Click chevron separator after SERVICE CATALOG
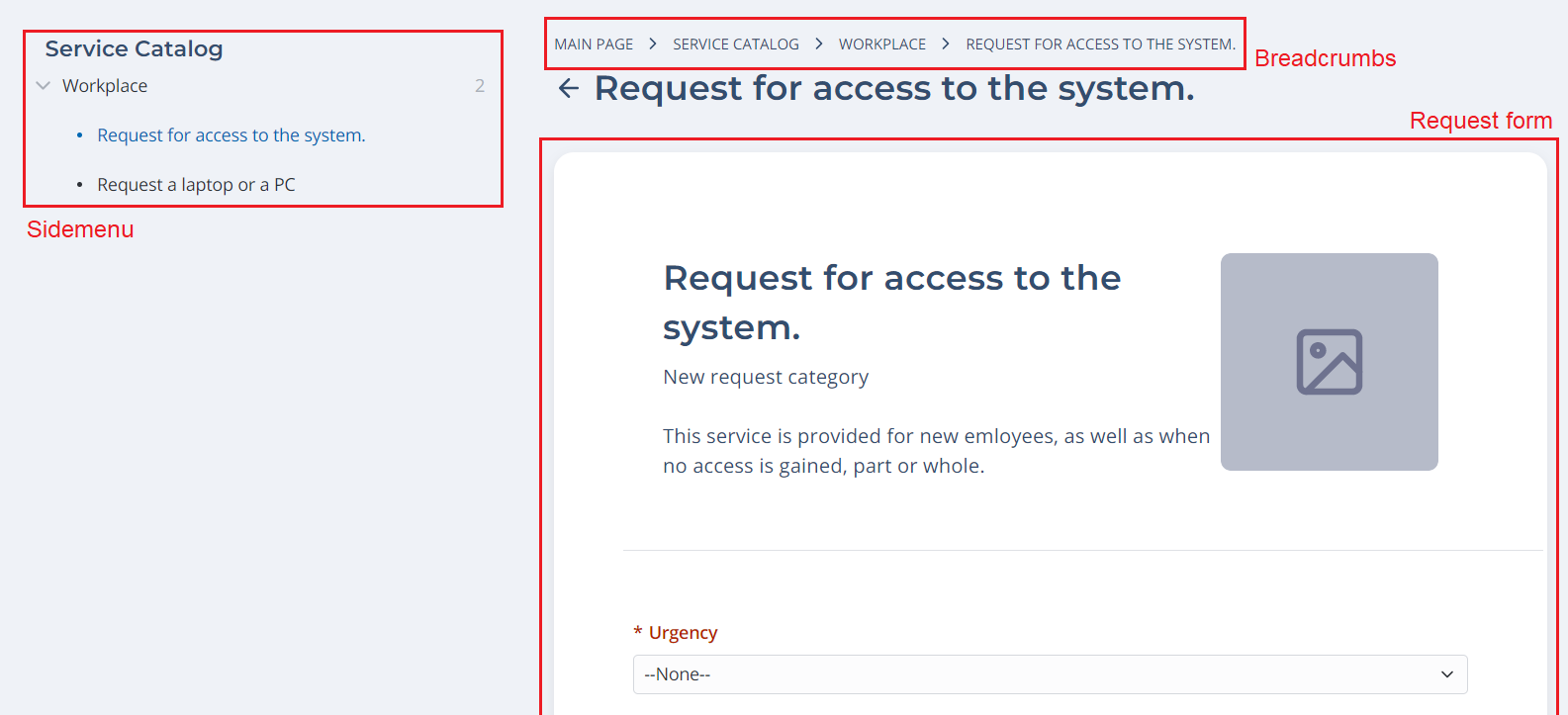Viewport: 1568px width, 715px height. pos(819,45)
